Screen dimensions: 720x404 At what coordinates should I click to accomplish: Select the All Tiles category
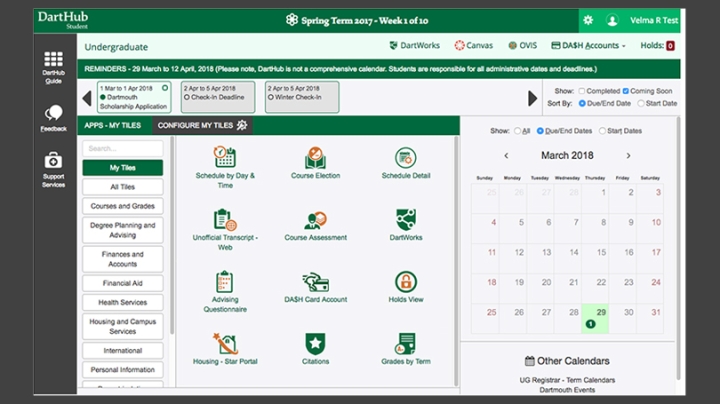click(123, 187)
